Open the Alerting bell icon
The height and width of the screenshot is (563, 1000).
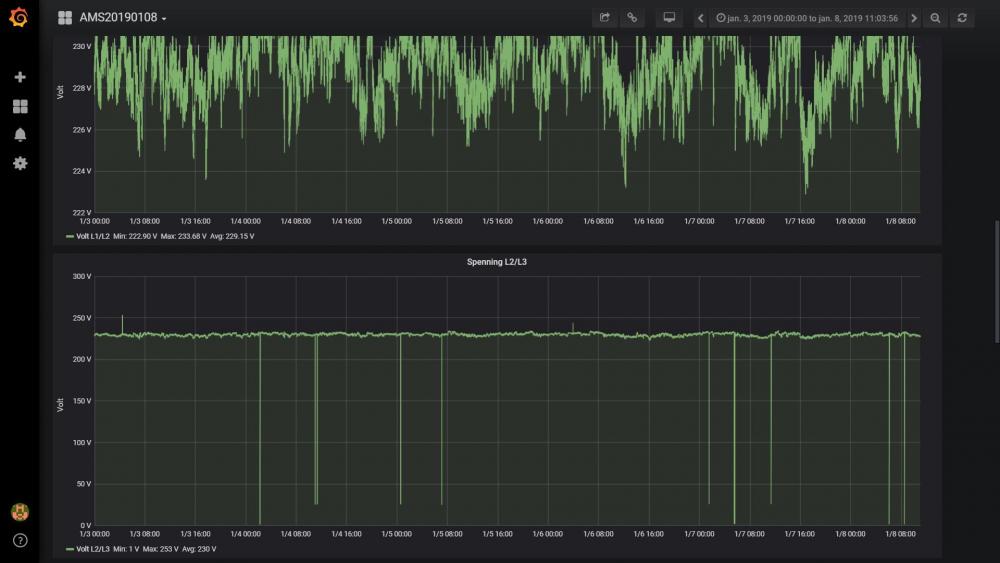pyautogui.click(x=20, y=135)
